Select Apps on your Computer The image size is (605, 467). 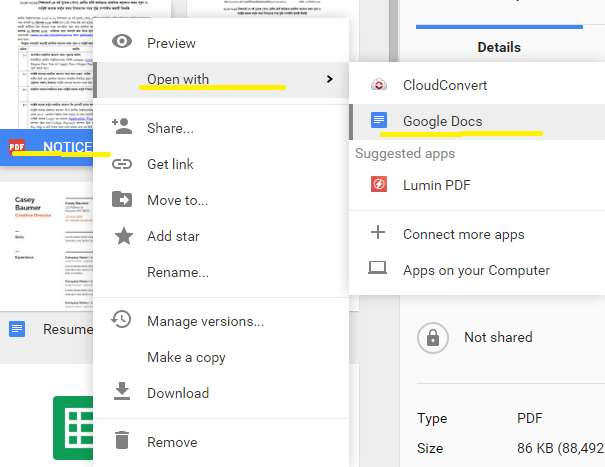(476, 270)
